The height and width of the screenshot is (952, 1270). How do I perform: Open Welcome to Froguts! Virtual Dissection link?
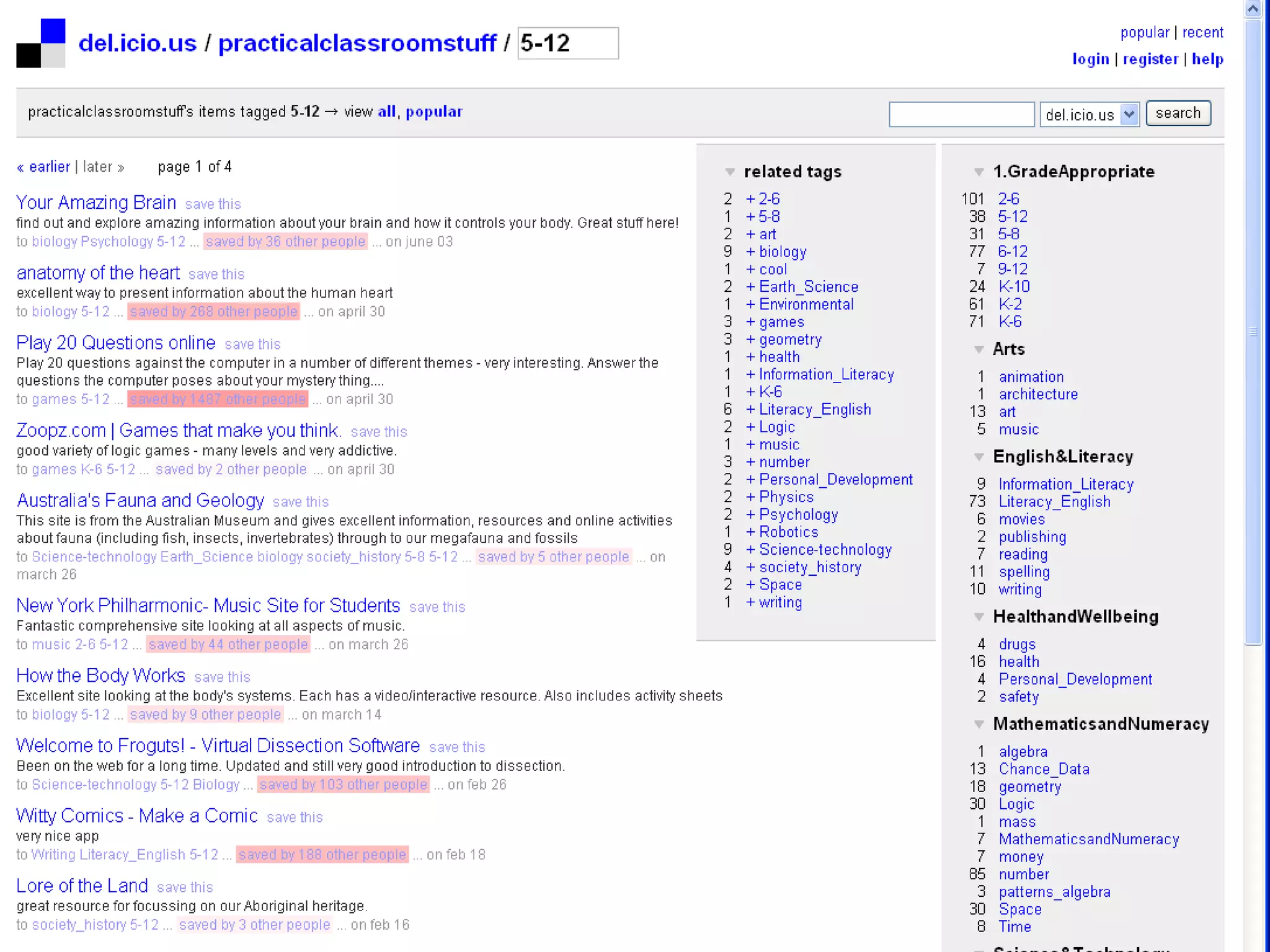[218, 746]
